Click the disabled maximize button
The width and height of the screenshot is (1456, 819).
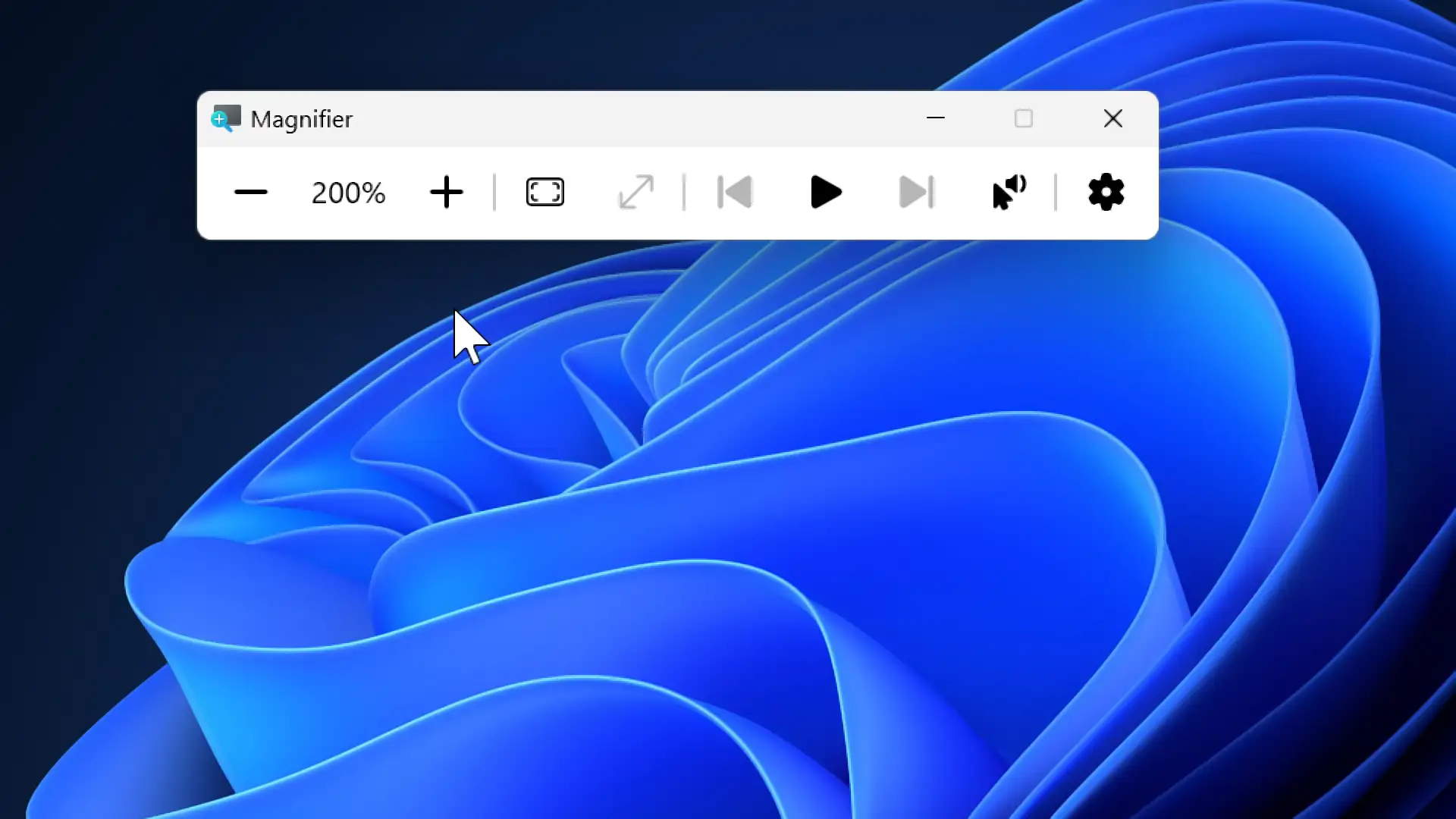(x=1024, y=118)
